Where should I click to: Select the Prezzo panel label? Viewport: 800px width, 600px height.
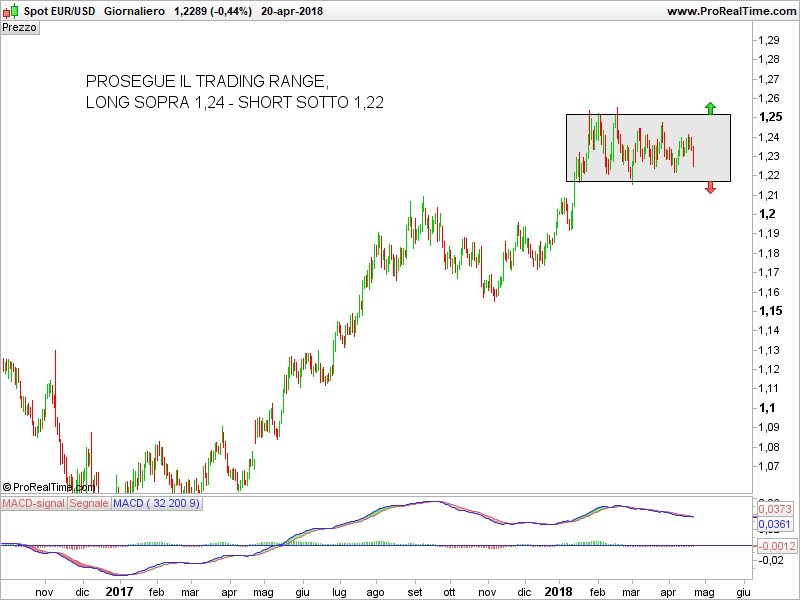coord(20,28)
